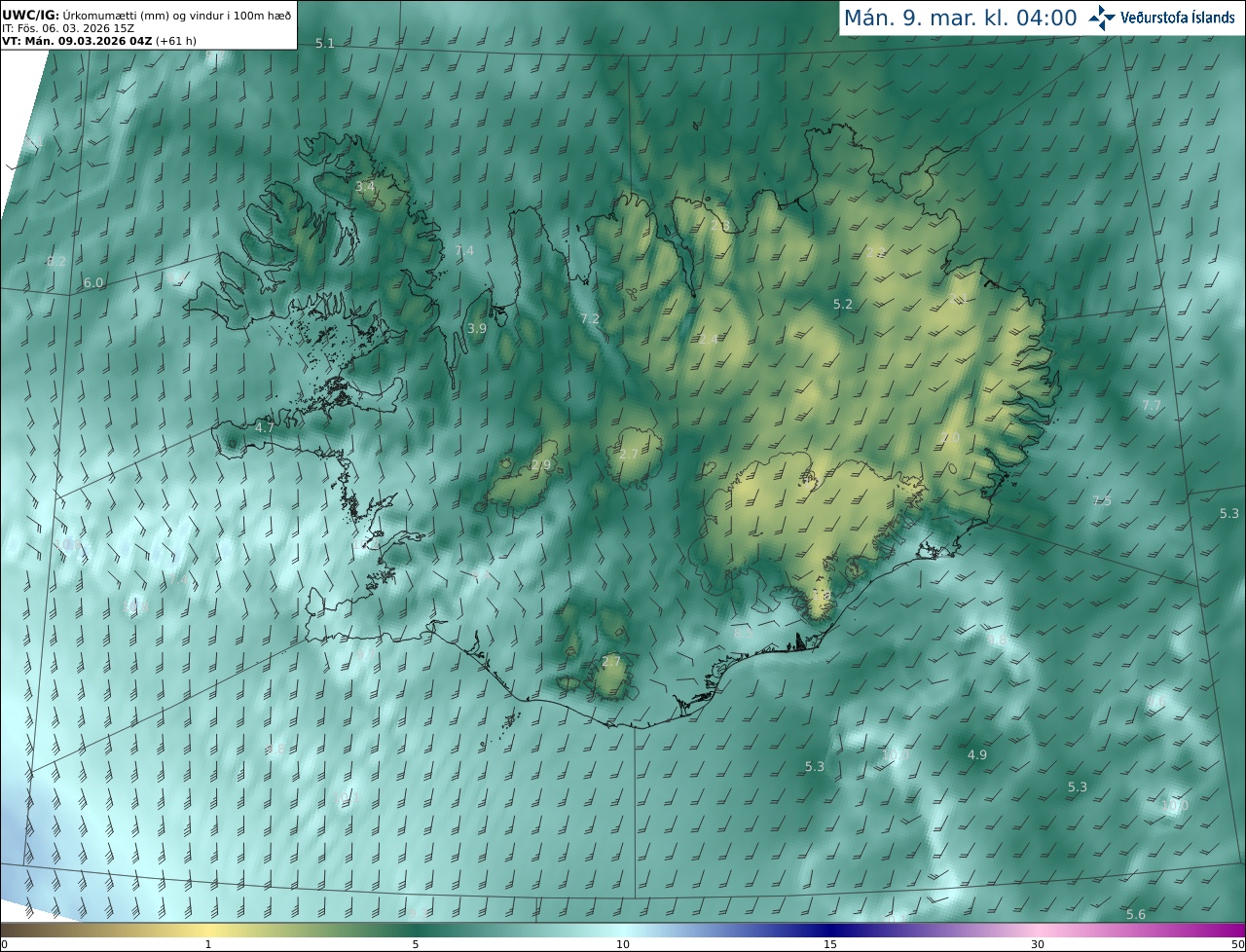The image size is (1246, 952).
Task: Click the 7.4 value label on the map
Action: tap(464, 251)
